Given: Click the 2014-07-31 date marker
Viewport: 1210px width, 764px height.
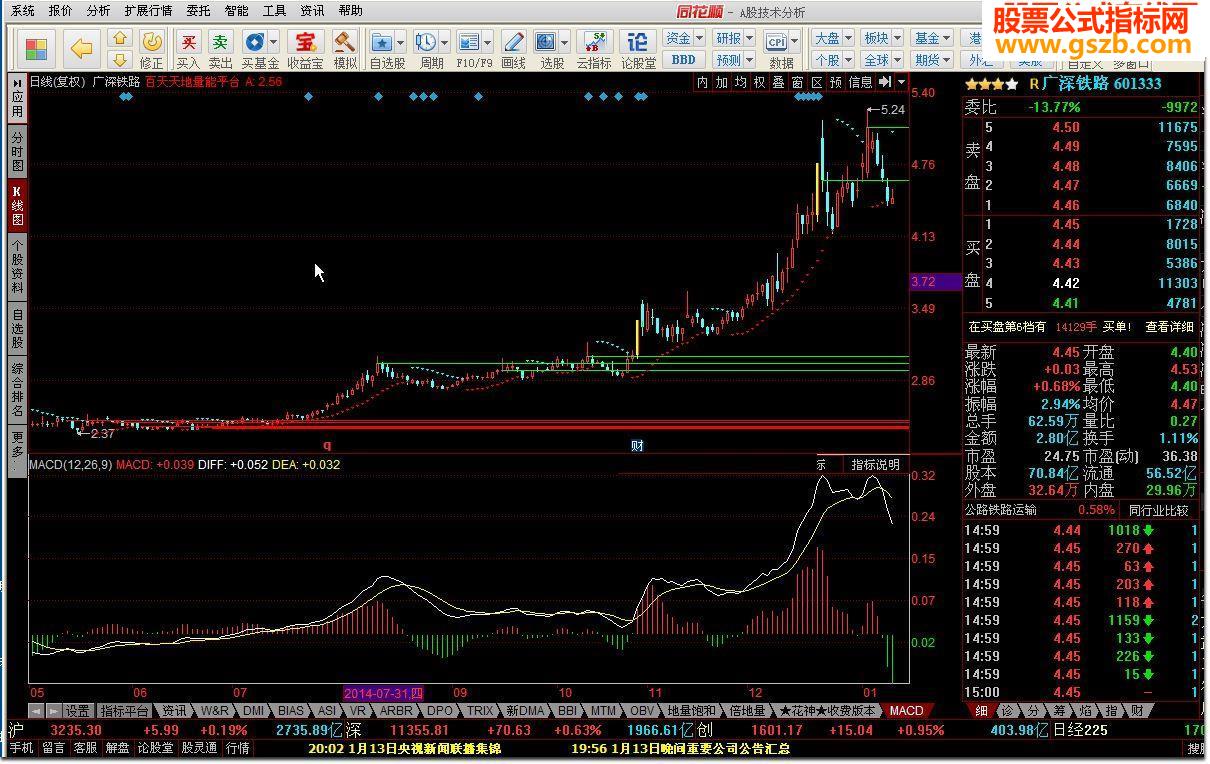Looking at the screenshot, I should (x=384, y=693).
